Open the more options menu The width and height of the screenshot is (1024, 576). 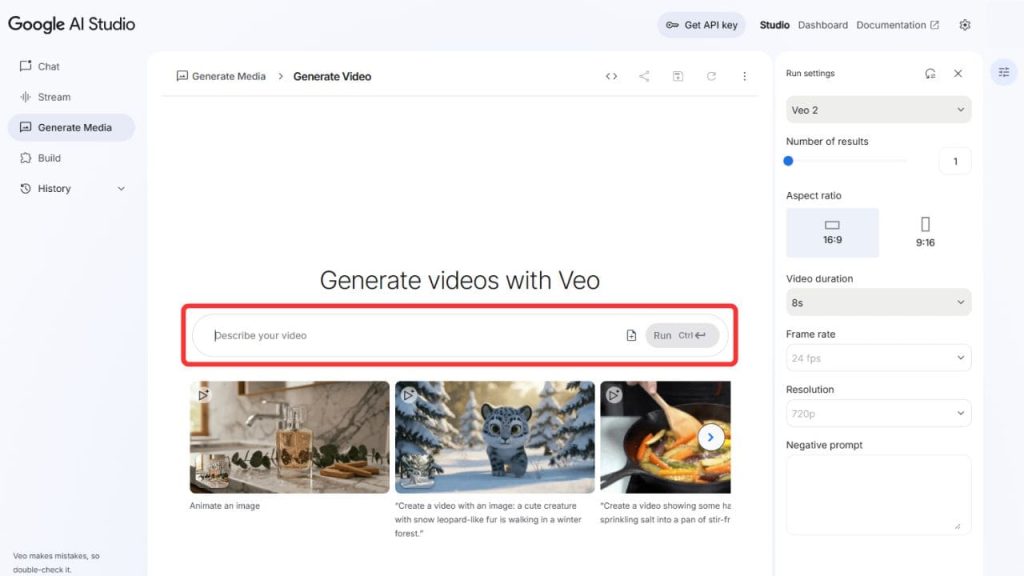[744, 76]
